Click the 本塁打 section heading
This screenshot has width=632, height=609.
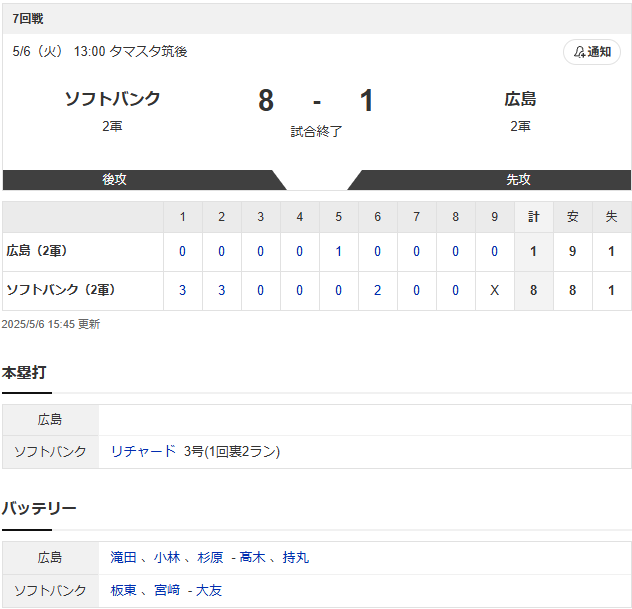click(24, 372)
